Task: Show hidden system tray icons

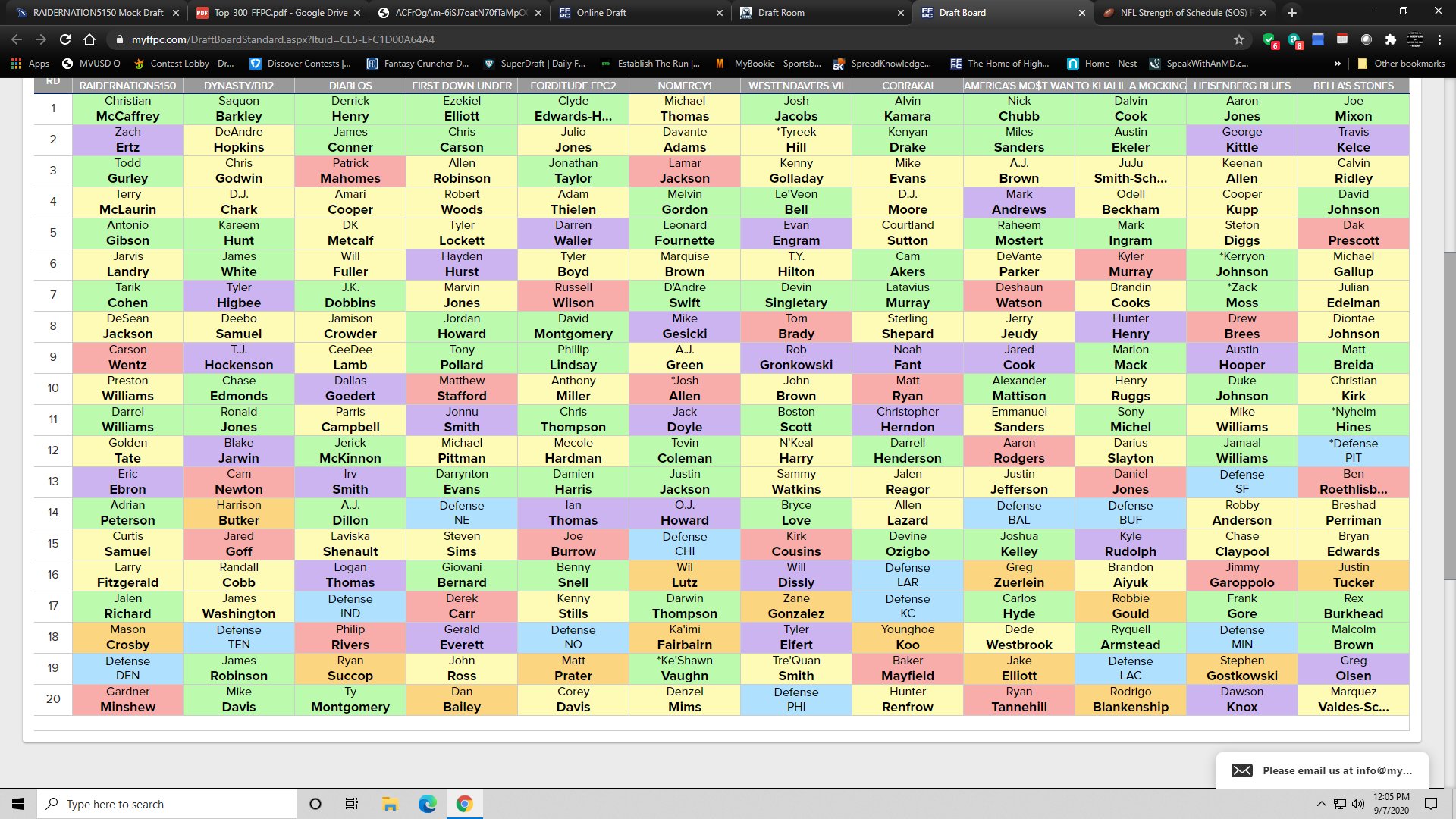Action: click(x=1321, y=804)
